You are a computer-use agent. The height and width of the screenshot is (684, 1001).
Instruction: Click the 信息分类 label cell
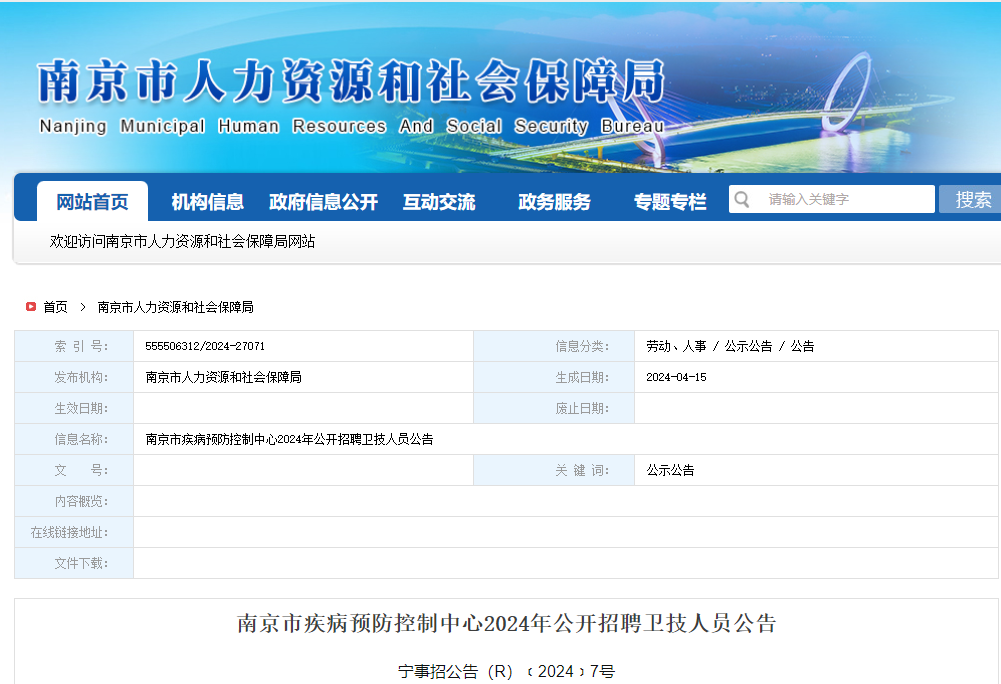(x=554, y=346)
